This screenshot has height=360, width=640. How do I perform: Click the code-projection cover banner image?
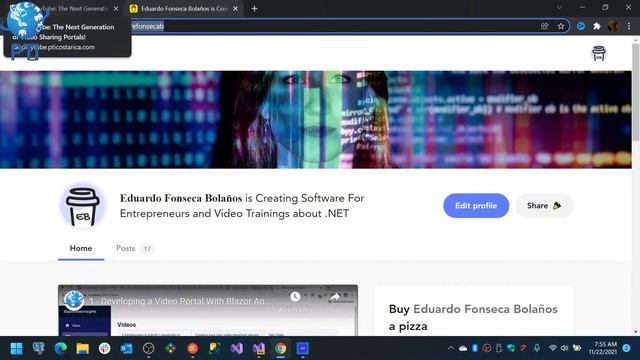(316, 120)
